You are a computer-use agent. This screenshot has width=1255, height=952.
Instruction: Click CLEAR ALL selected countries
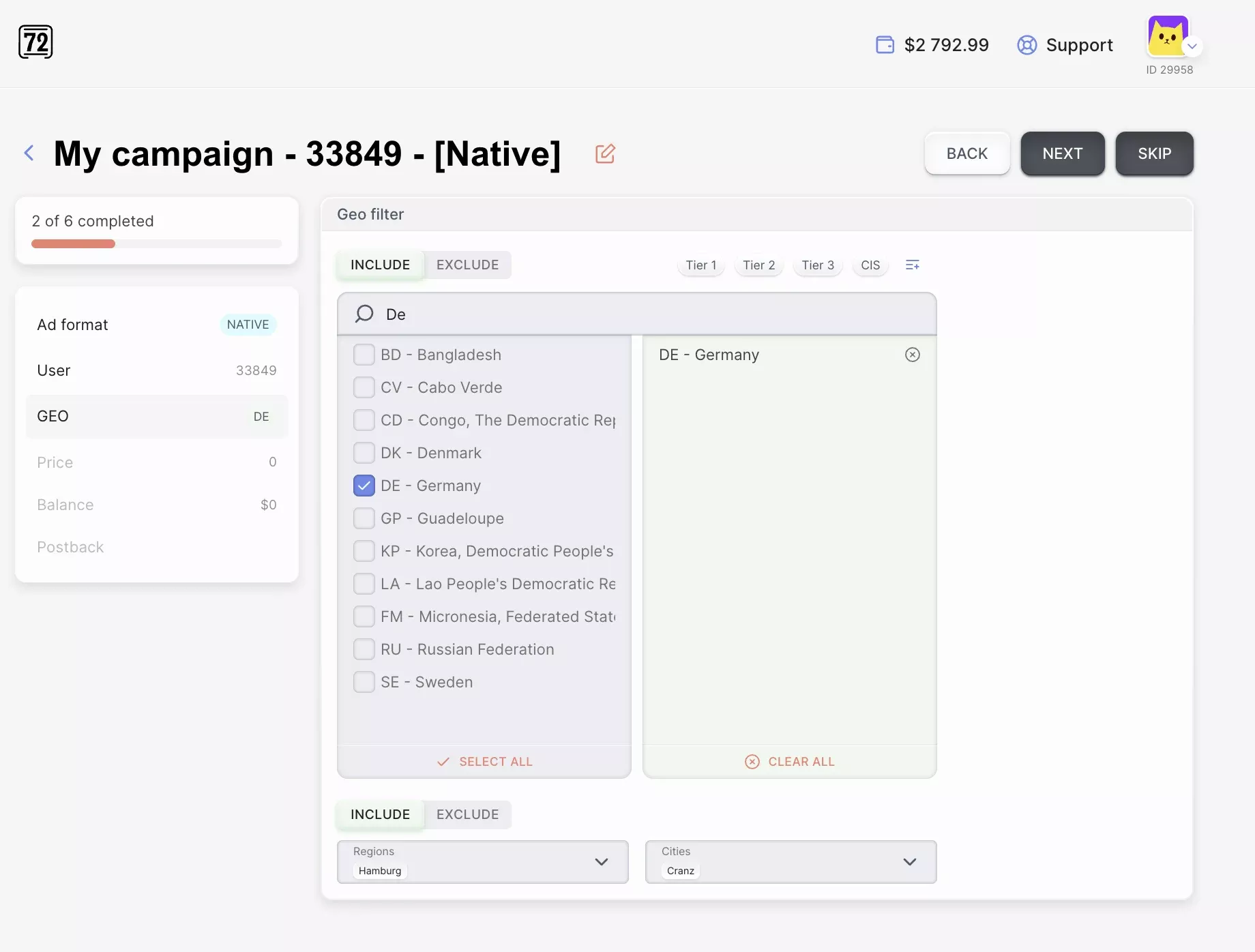point(790,762)
